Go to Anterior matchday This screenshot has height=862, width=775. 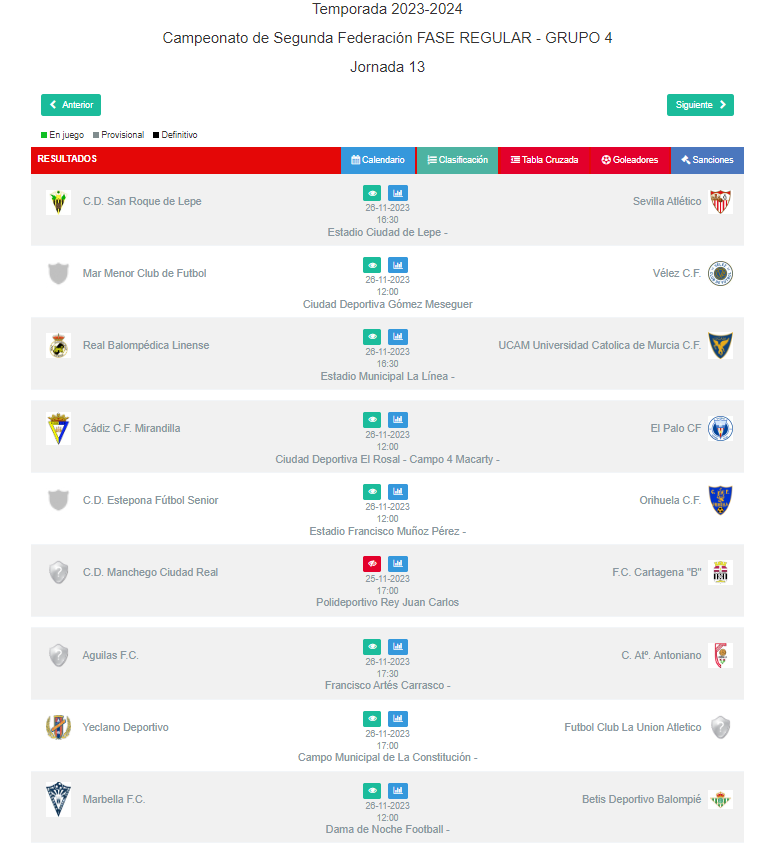pos(71,105)
